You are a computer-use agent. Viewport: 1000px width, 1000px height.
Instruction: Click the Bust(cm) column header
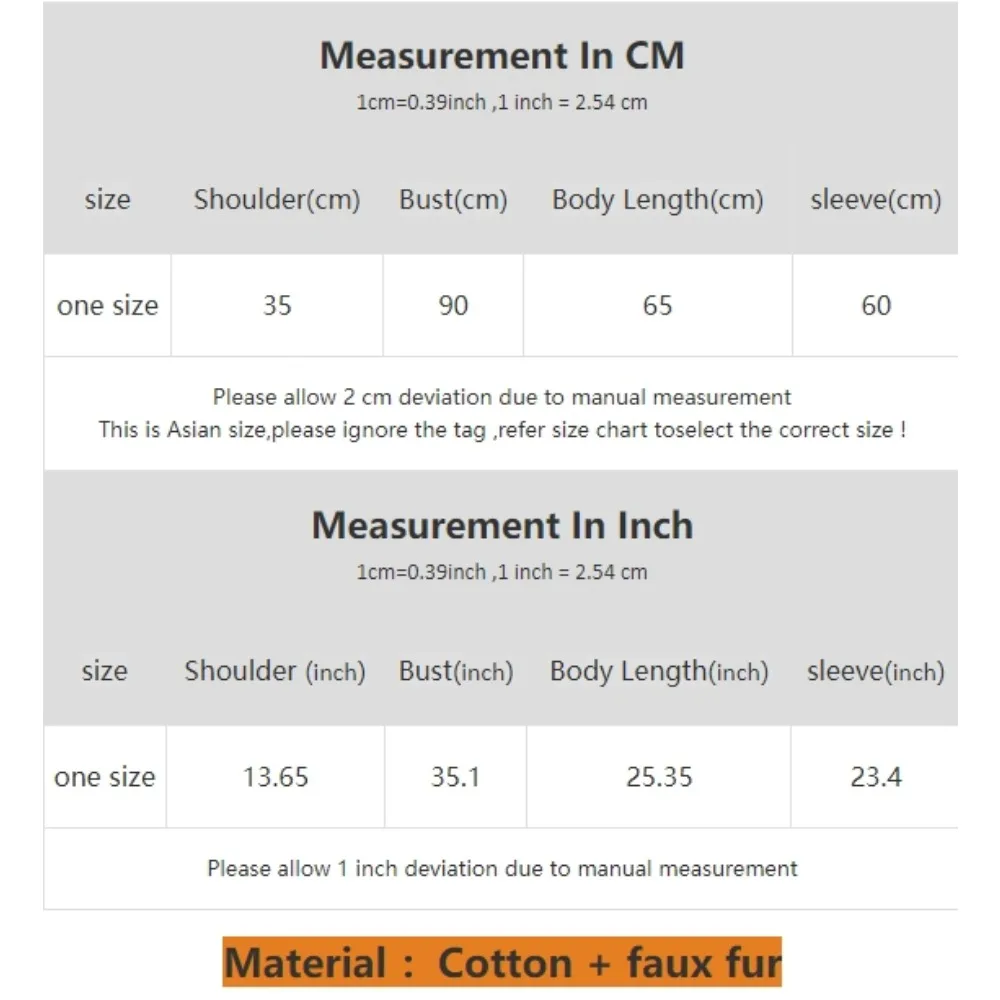[x=453, y=200]
